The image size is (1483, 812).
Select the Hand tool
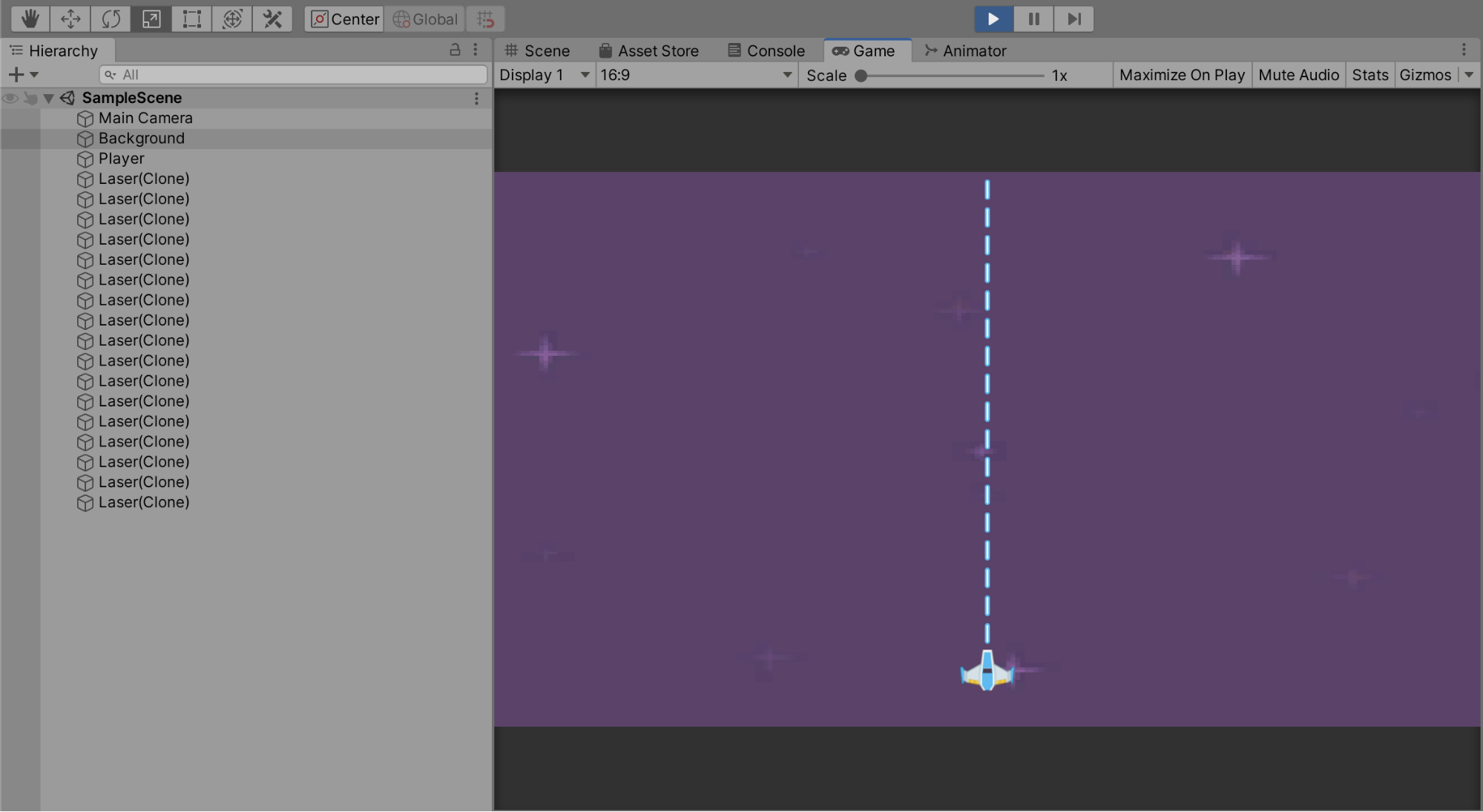(x=30, y=19)
